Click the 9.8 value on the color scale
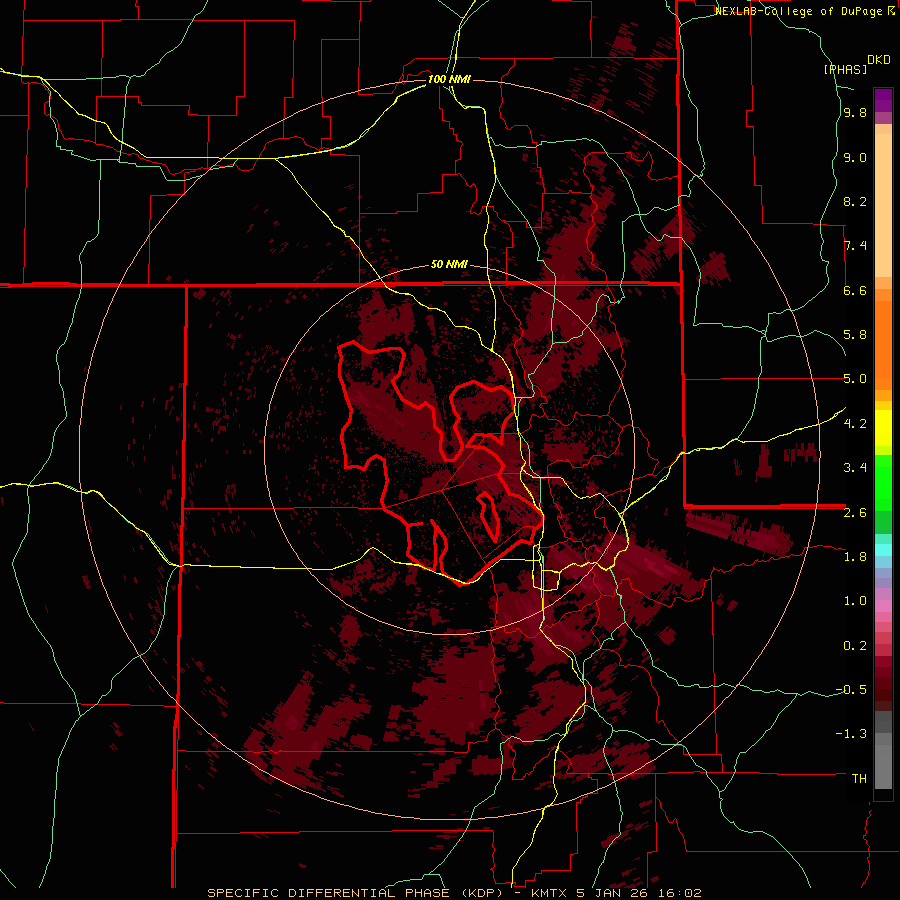 (855, 113)
